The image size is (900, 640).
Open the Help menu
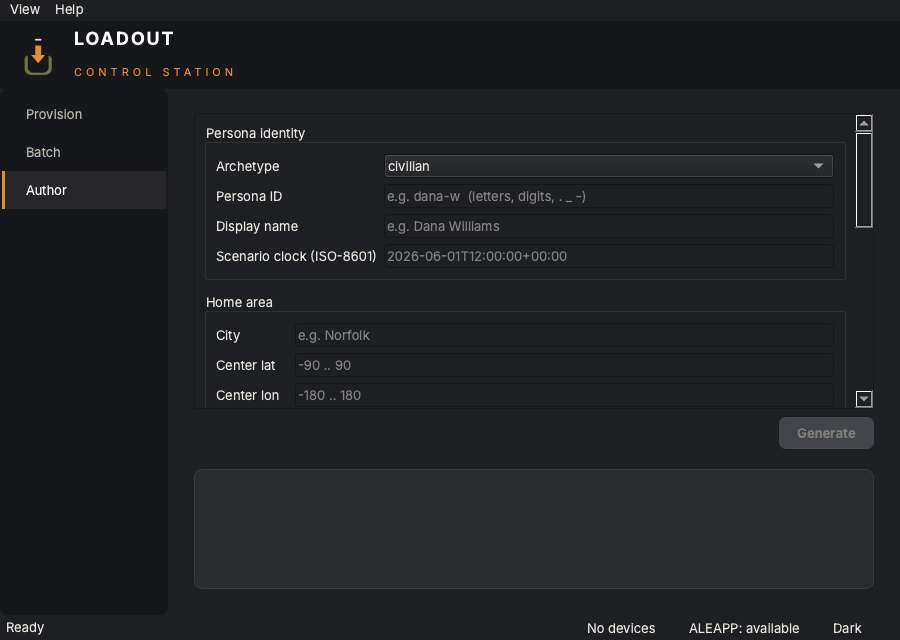69,9
